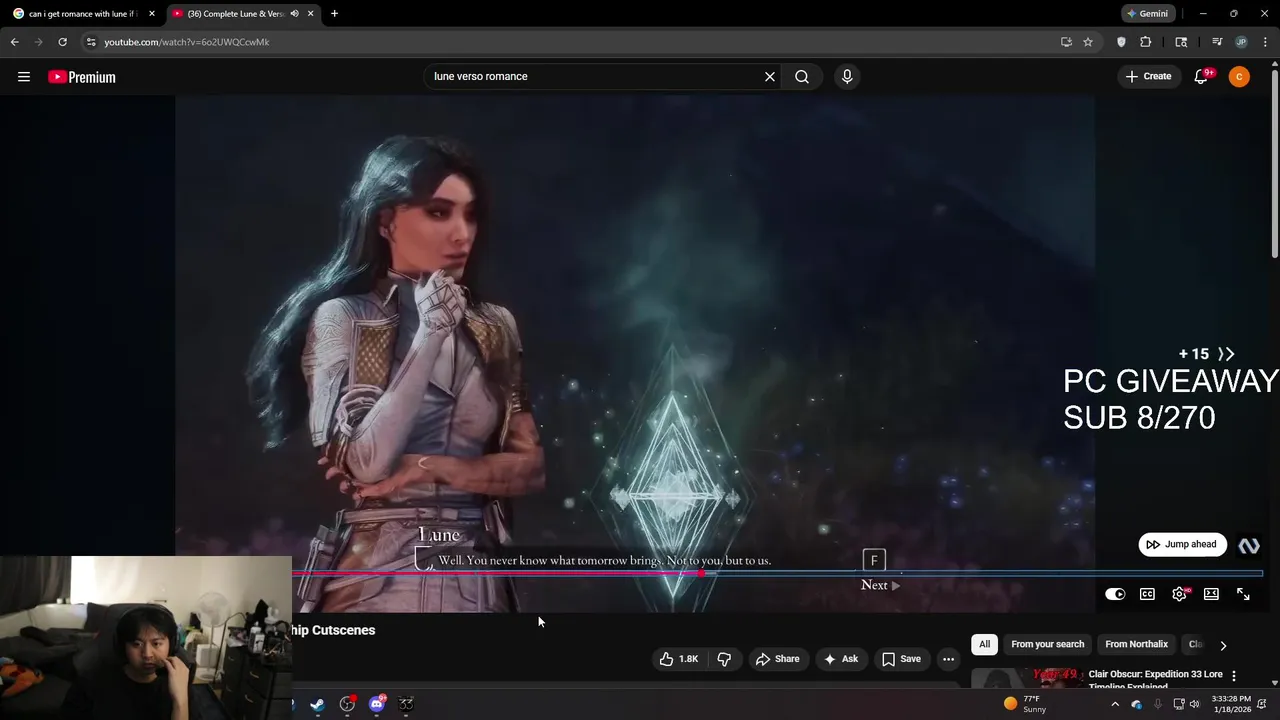Open the Extensions puzzle menu
Screen dimensions: 1280x720
[x=1146, y=42]
